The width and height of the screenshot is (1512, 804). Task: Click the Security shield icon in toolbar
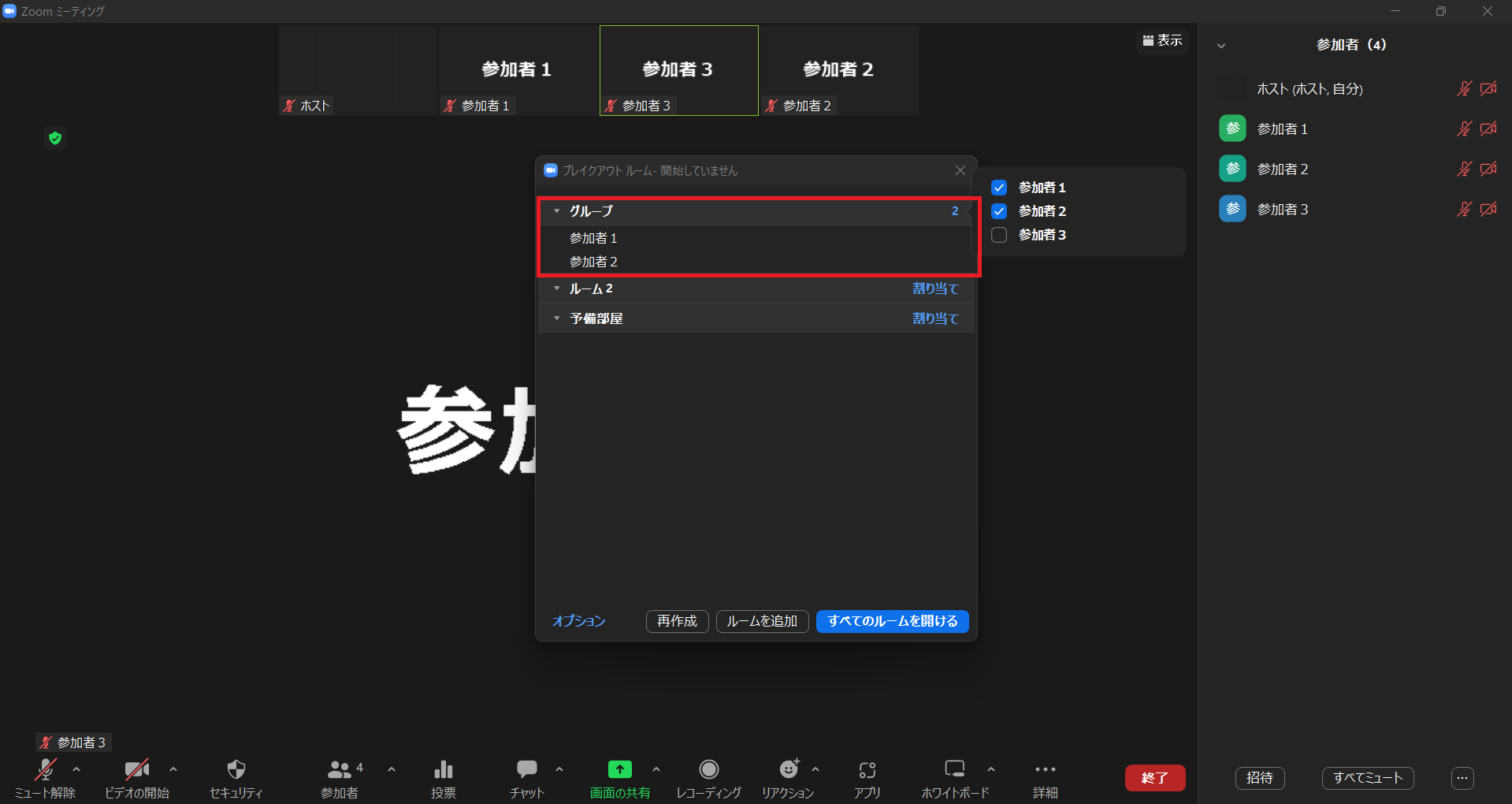(x=236, y=769)
